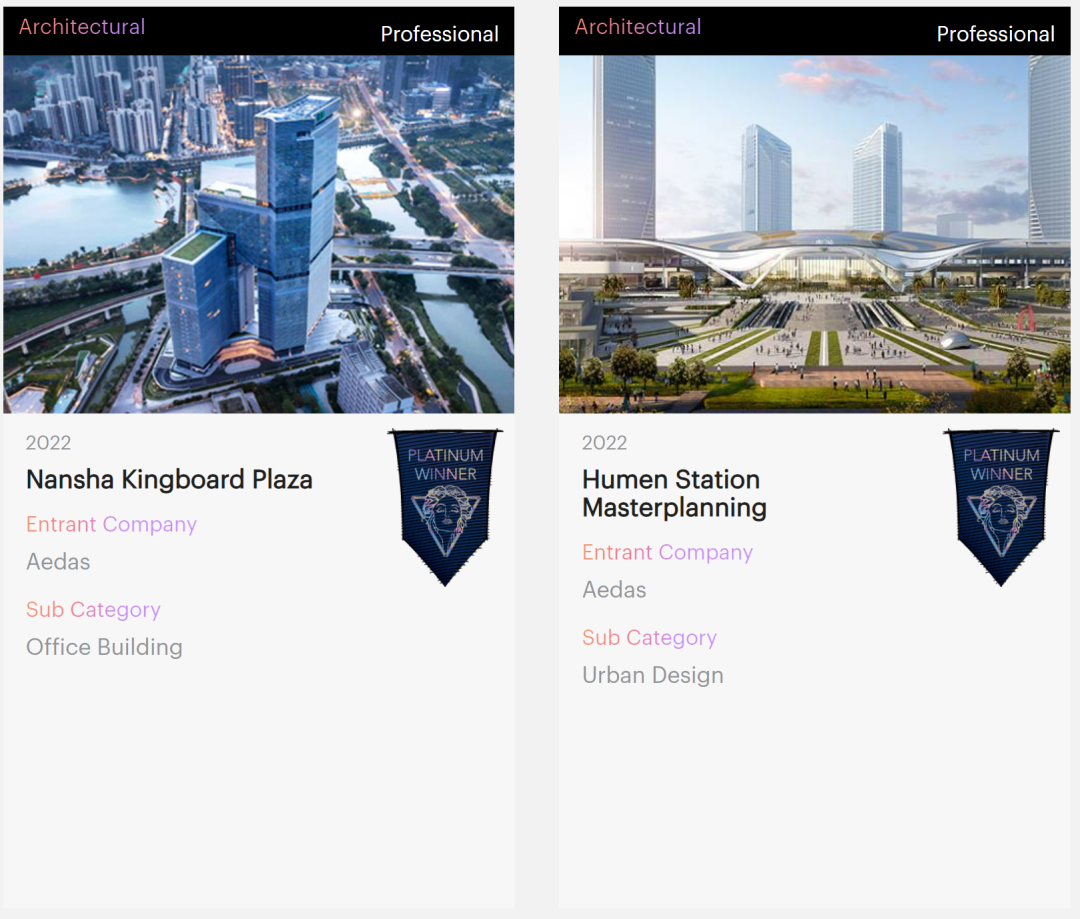Click Platinum Winner badge on Nansha Kingboard card
Screen dimensions: 1080x919
click(x=446, y=508)
